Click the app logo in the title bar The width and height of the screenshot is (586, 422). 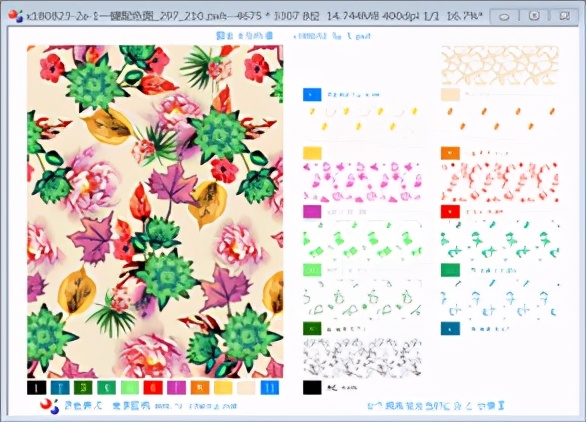pos(15,16)
